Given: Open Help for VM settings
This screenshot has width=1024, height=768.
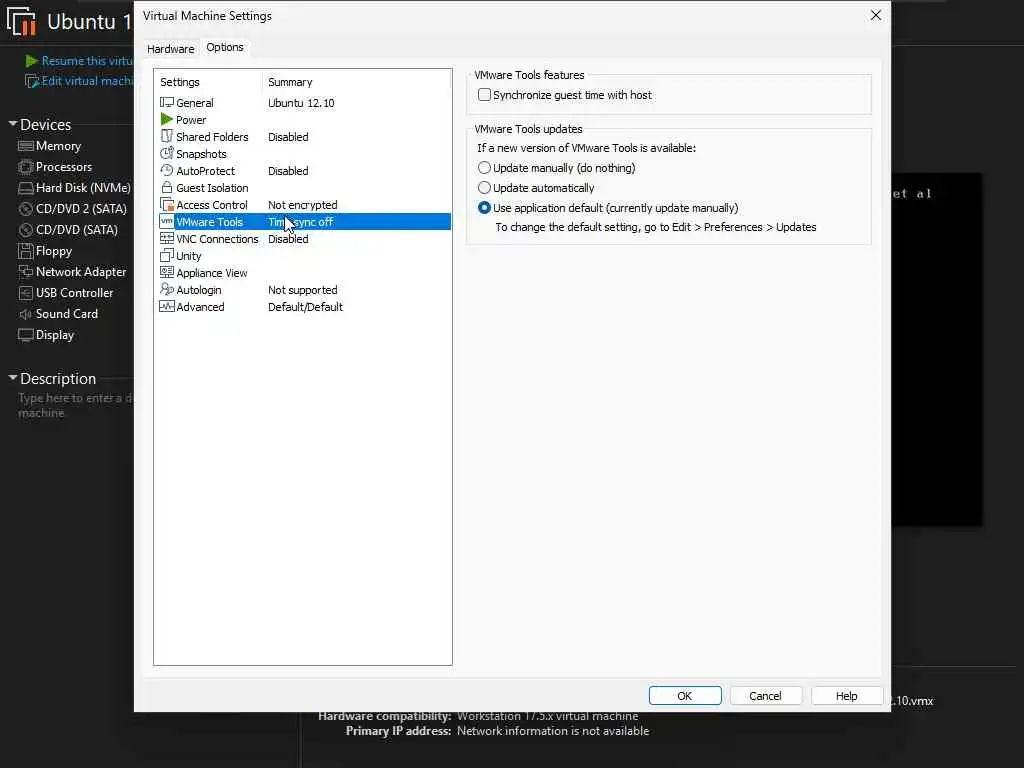Looking at the screenshot, I should click(846, 696).
